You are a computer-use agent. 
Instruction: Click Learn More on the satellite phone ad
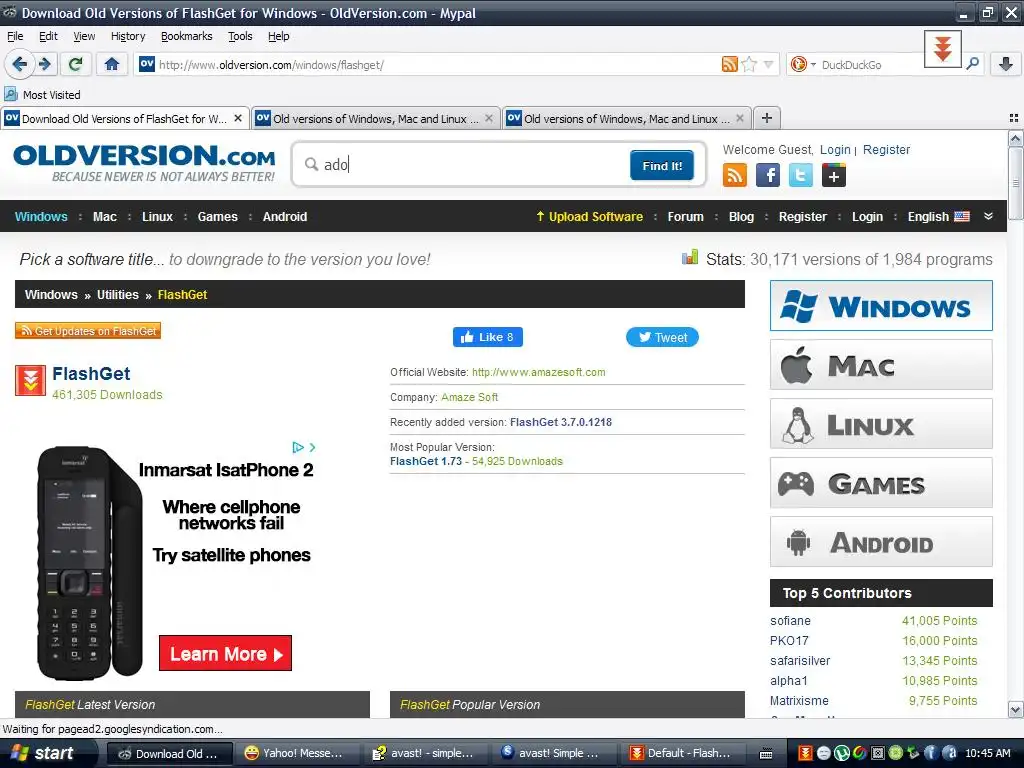(225, 653)
